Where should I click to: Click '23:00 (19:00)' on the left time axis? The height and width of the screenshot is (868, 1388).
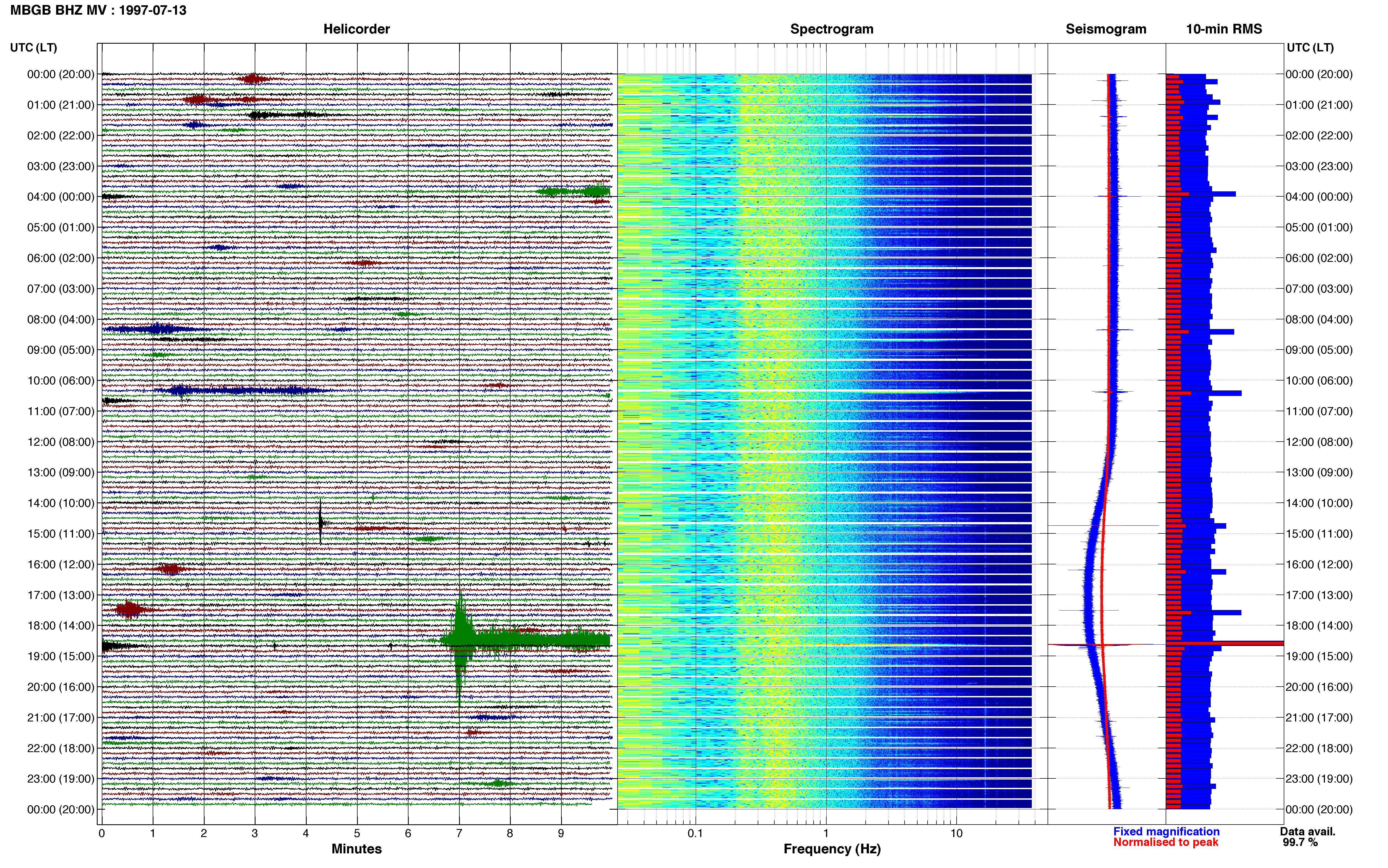tap(61, 779)
